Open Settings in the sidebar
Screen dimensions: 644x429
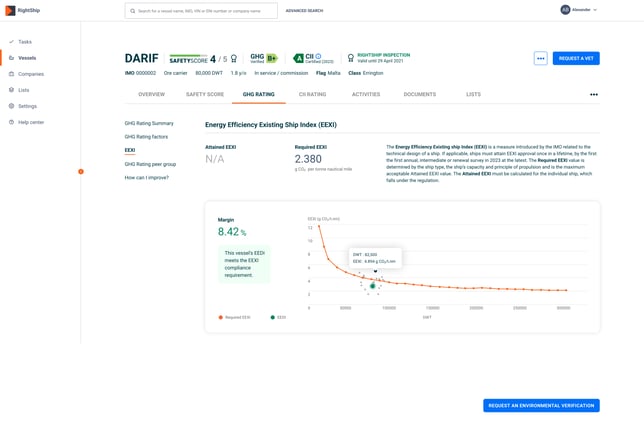click(28, 106)
